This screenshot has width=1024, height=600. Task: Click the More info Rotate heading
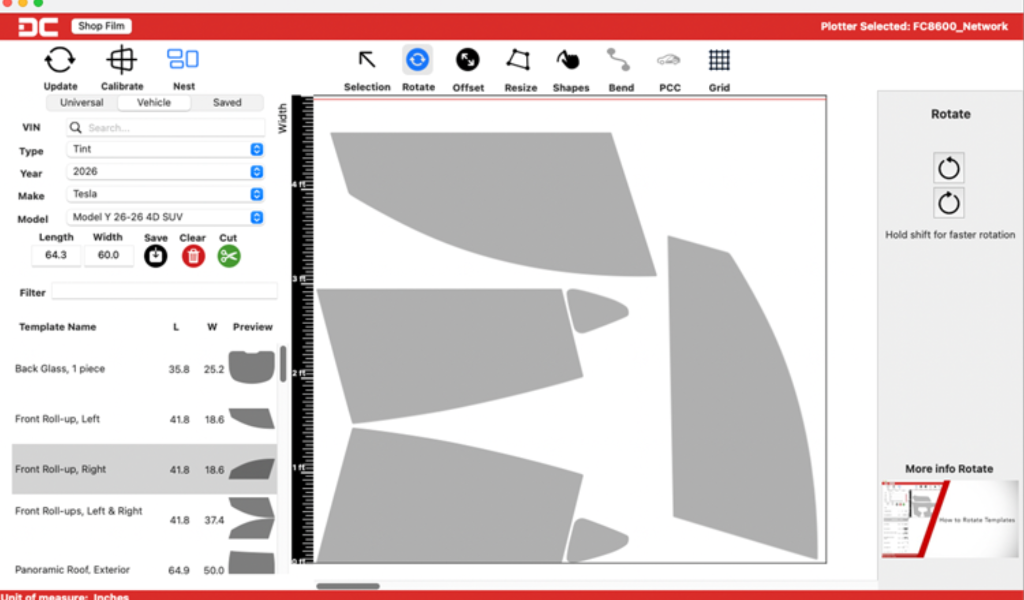[x=948, y=469]
